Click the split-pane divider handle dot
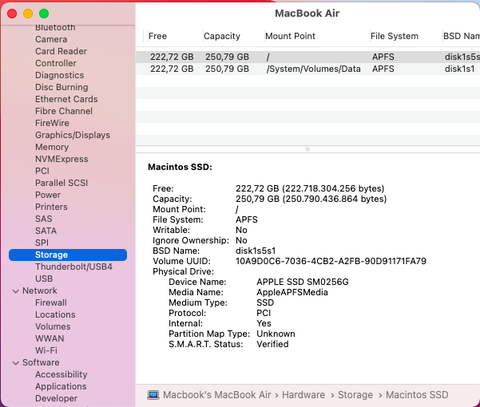This screenshot has height=407, width=480. click(308, 149)
